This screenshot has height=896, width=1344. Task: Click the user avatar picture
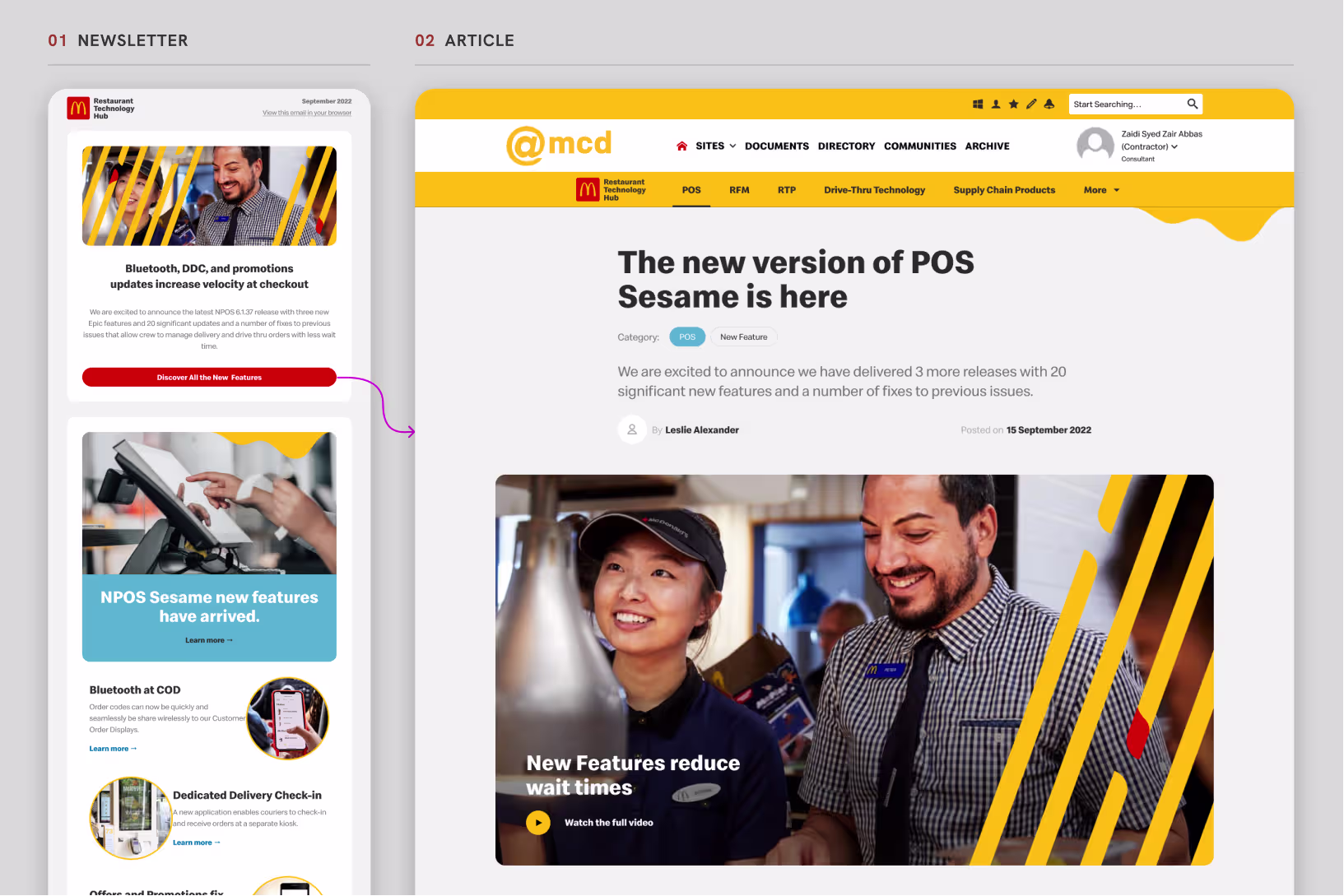1095,146
